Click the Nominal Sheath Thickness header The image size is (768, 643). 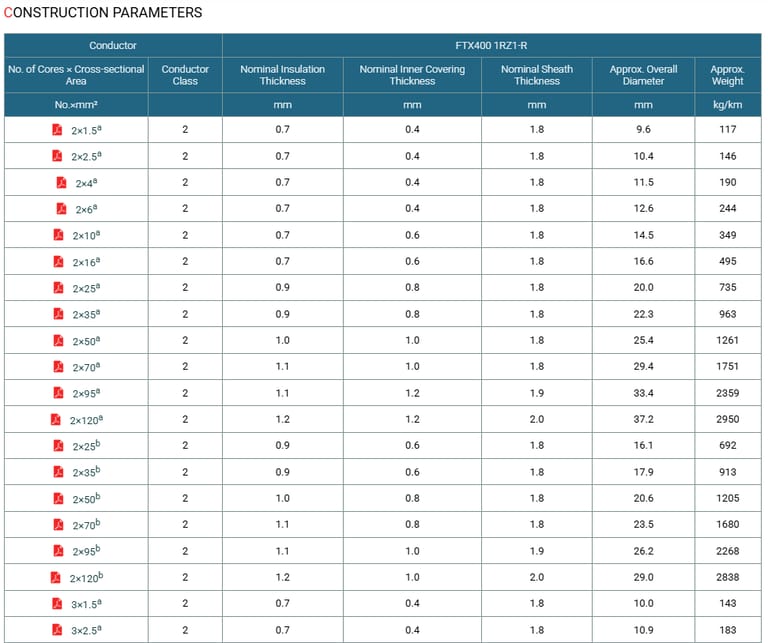pos(537,75)
